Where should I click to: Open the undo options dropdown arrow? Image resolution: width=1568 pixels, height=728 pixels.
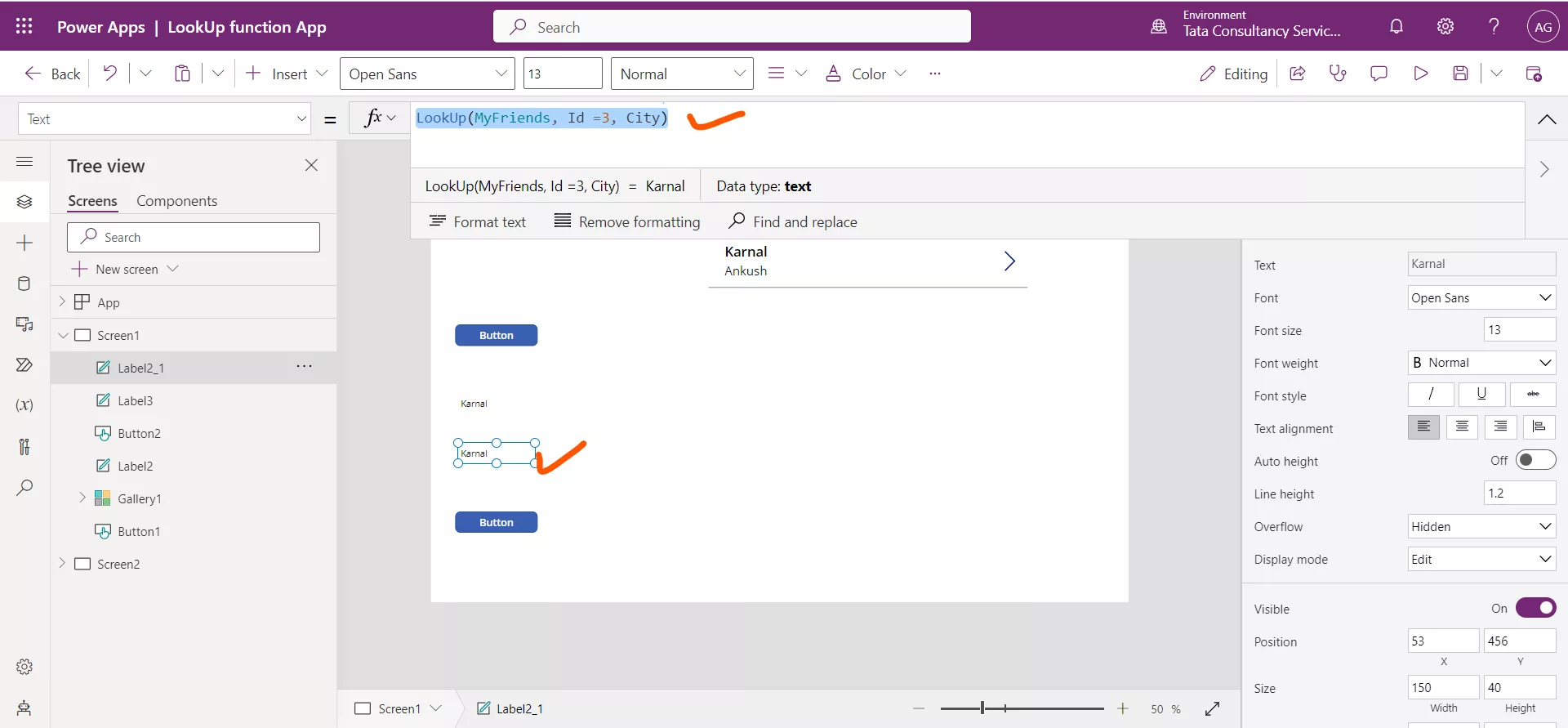pos(145,74)
